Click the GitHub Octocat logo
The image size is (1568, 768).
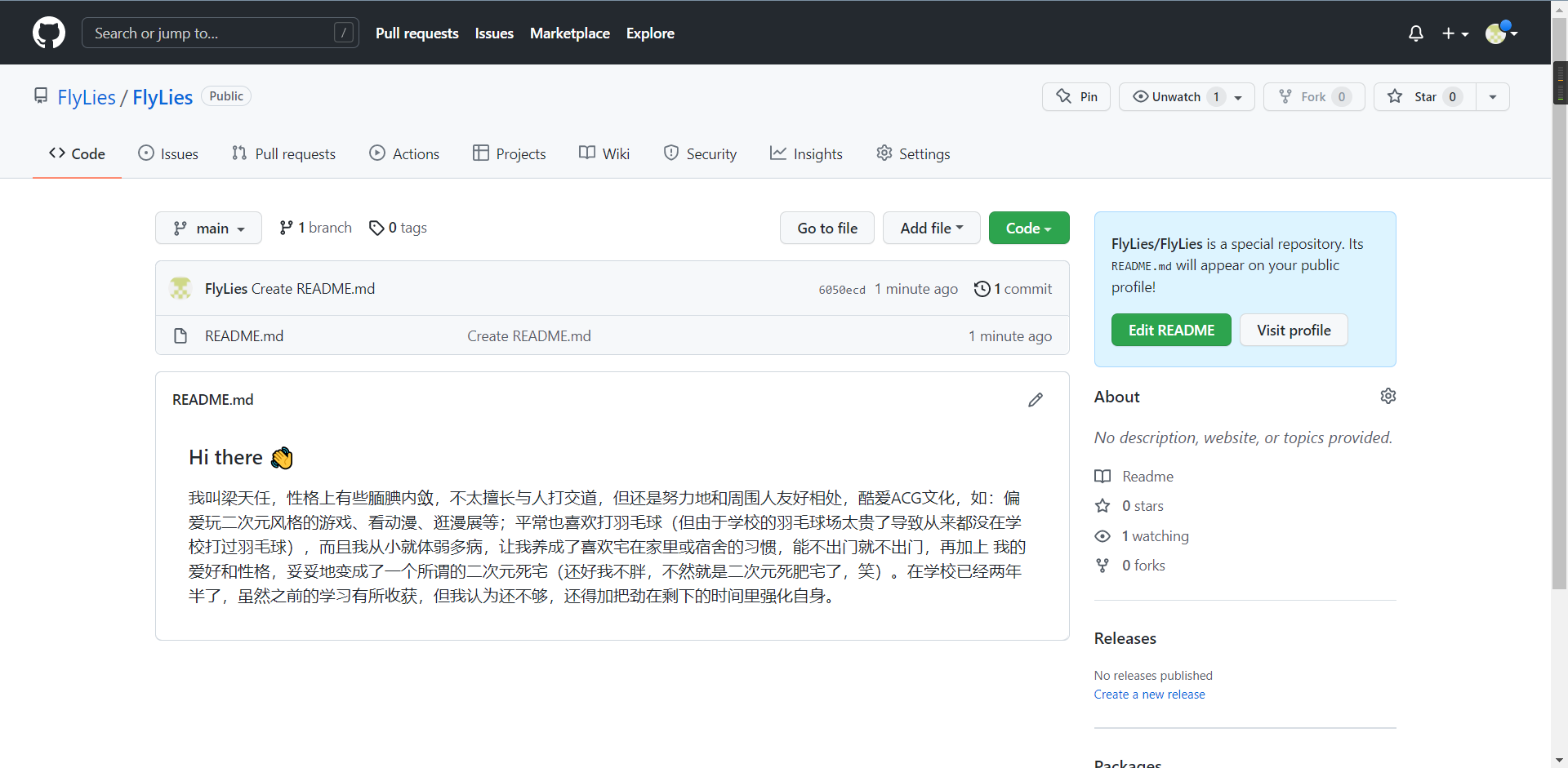49,33
